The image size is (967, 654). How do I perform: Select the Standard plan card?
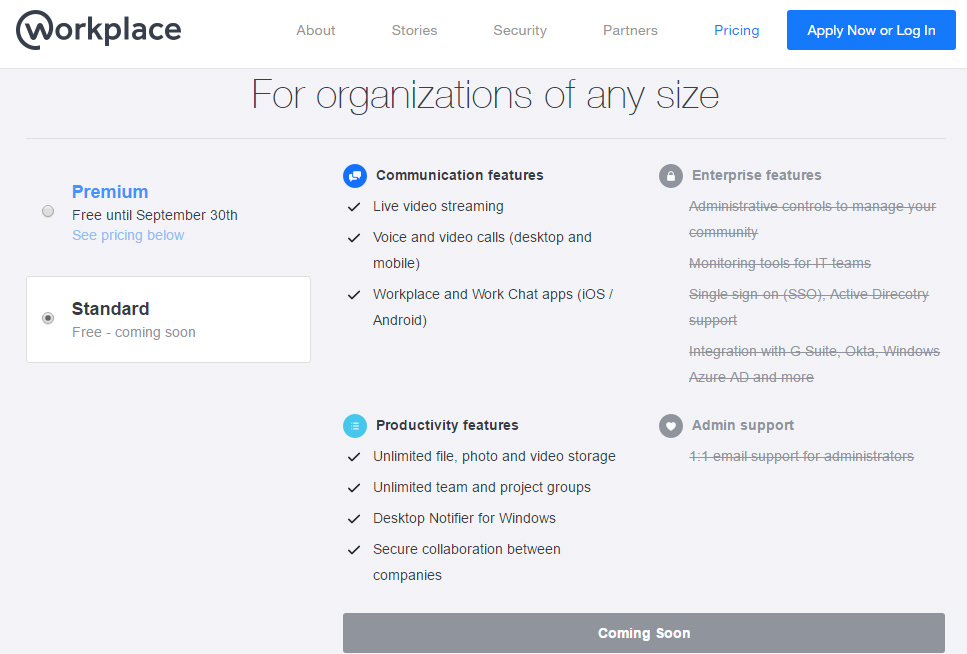[168, 318]
